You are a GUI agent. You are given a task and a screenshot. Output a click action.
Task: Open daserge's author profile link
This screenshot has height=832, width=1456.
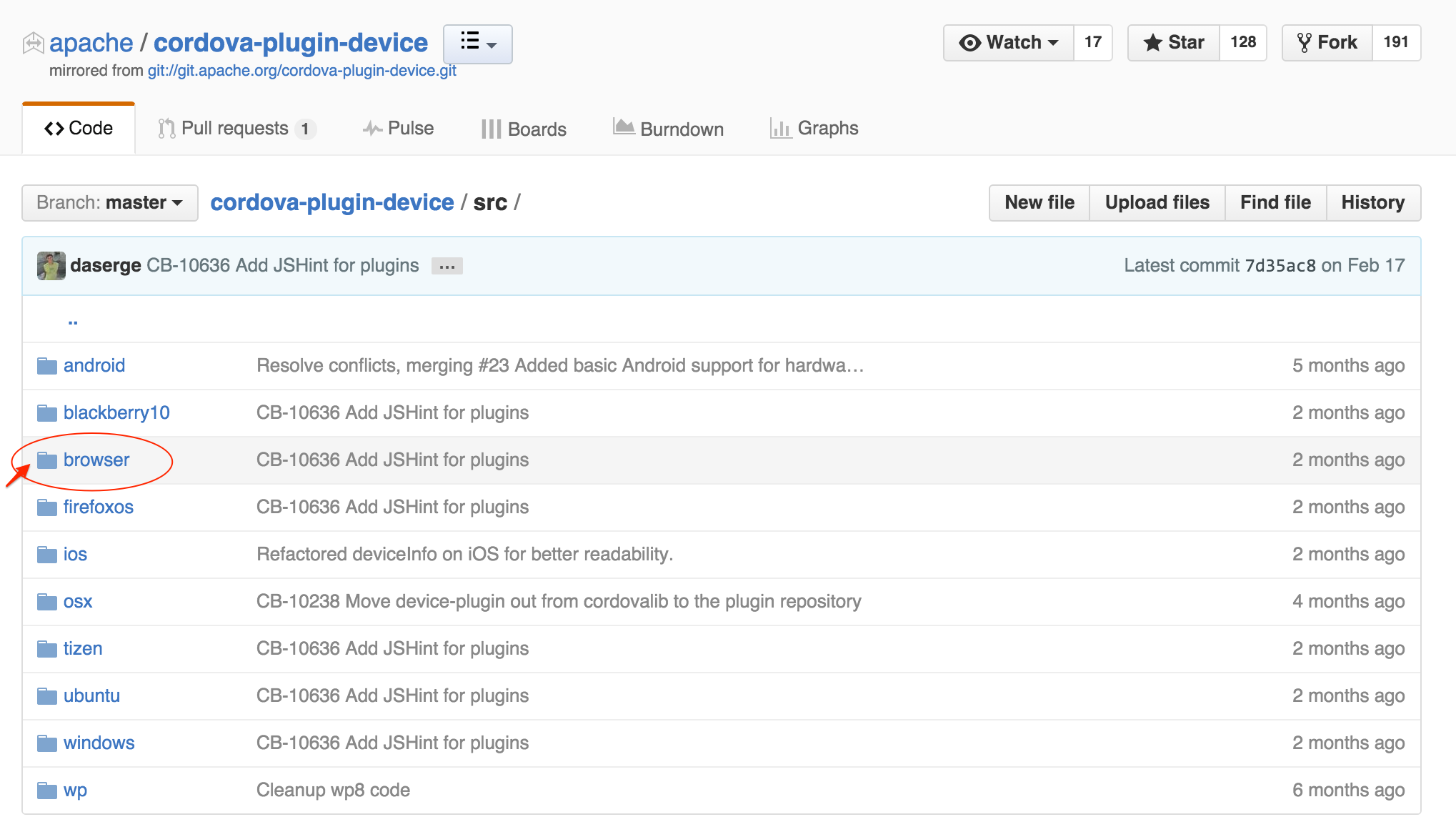pos(106,266)
